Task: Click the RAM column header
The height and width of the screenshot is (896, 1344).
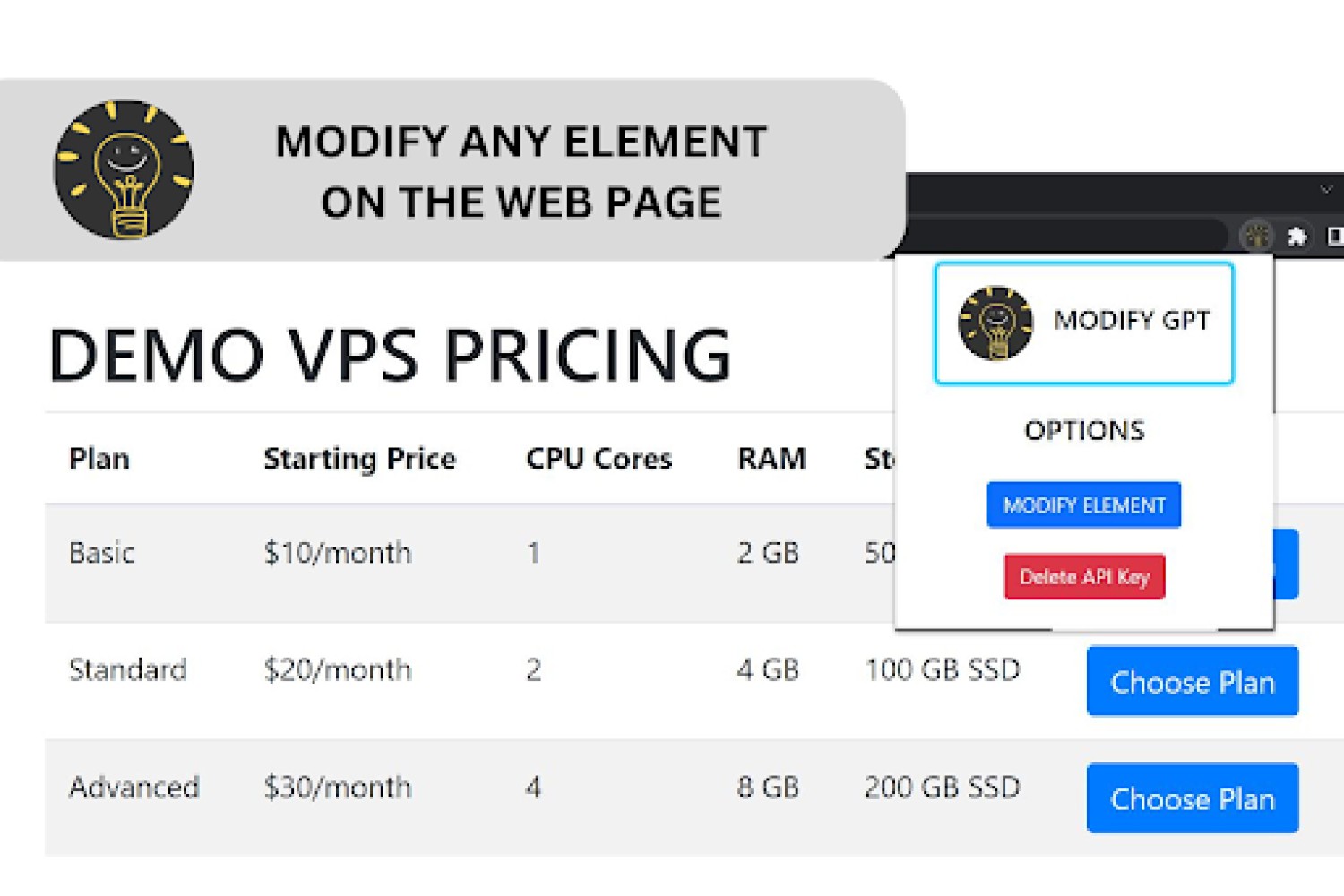Action: click(x=771, y=459)
